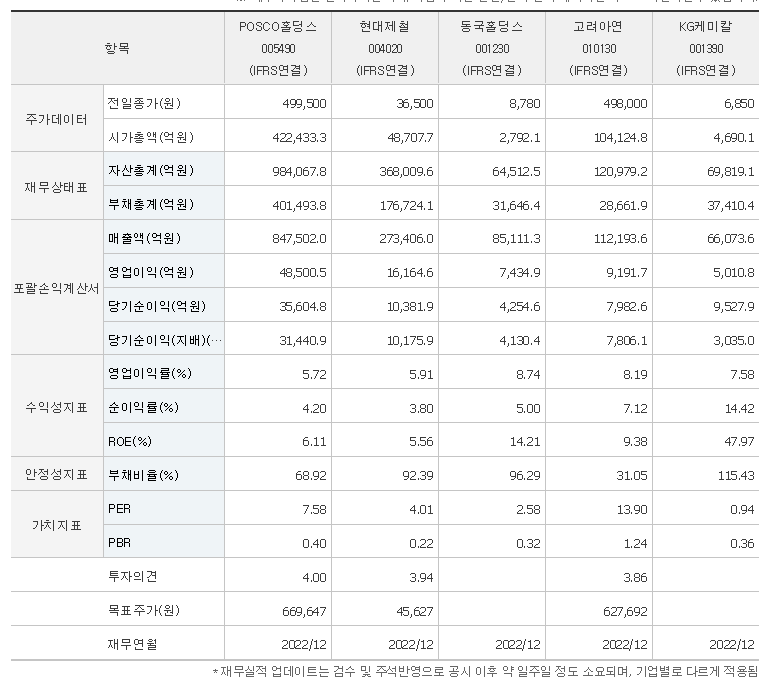Screen dimensions: 775x680
Task: Select operating profit value 16,164.6
Action: pos(410,273)
